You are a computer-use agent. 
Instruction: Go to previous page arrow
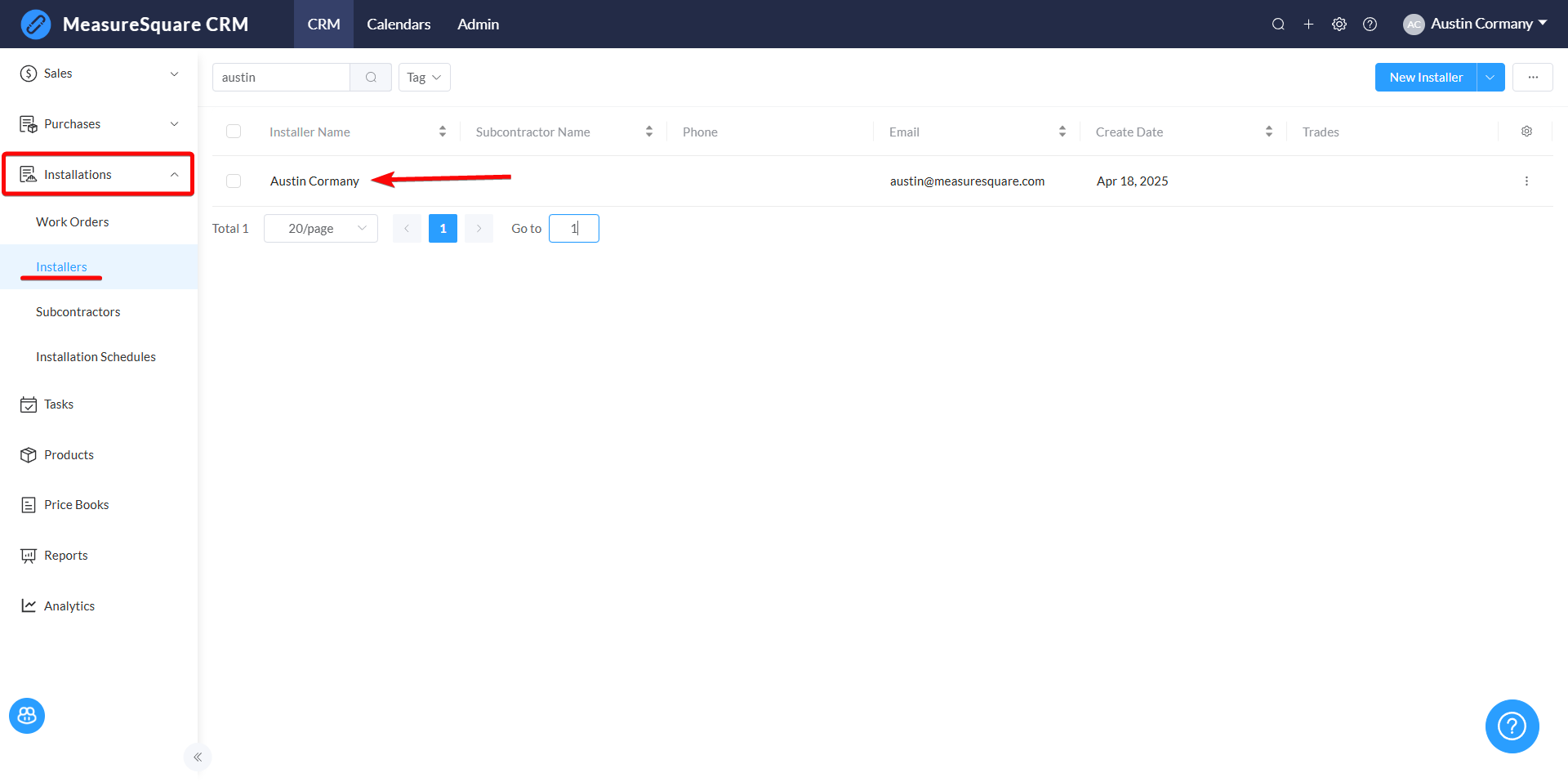407,229
